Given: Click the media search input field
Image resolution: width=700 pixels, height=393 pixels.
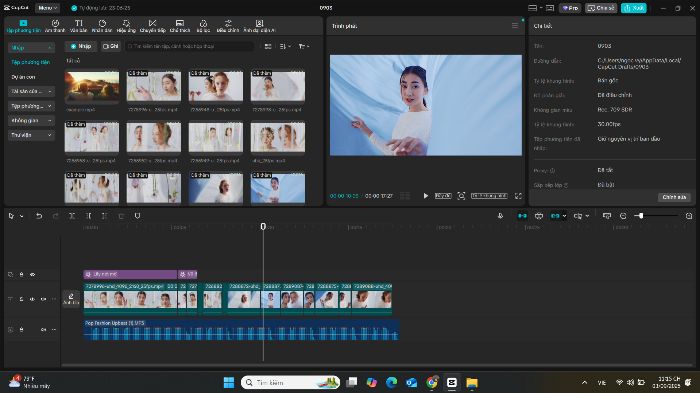Looking at the screenshot, I should pyautogui.click(x=190, y=46).
